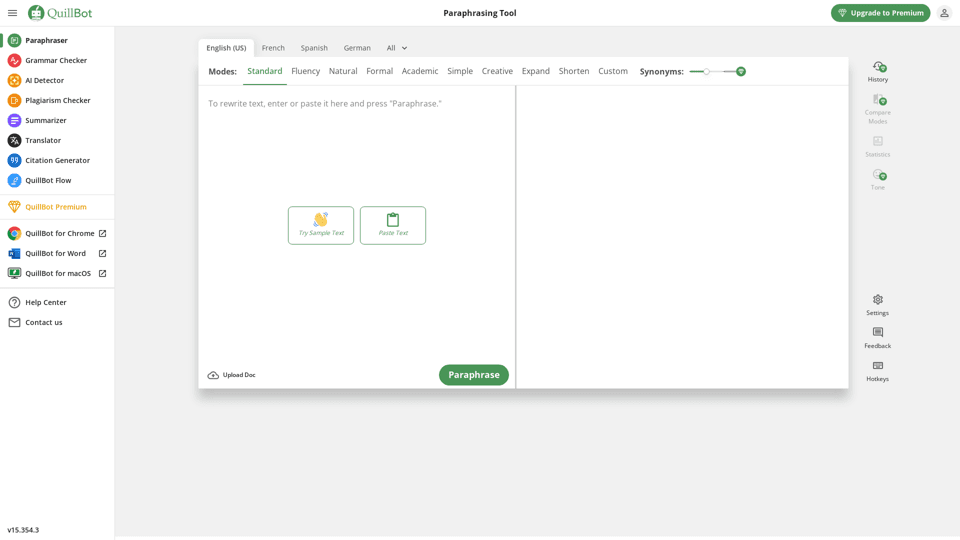
Task: Open the Help Center
Action: pyautogui.click(x=57, y=302)
